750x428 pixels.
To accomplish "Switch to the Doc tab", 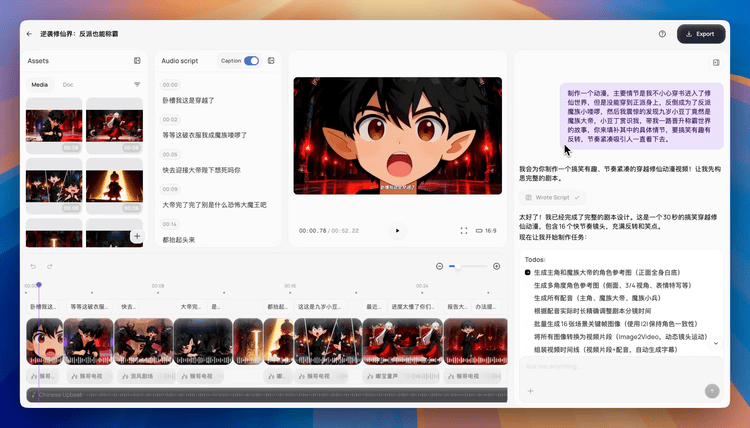I will [x=68, y=85].
